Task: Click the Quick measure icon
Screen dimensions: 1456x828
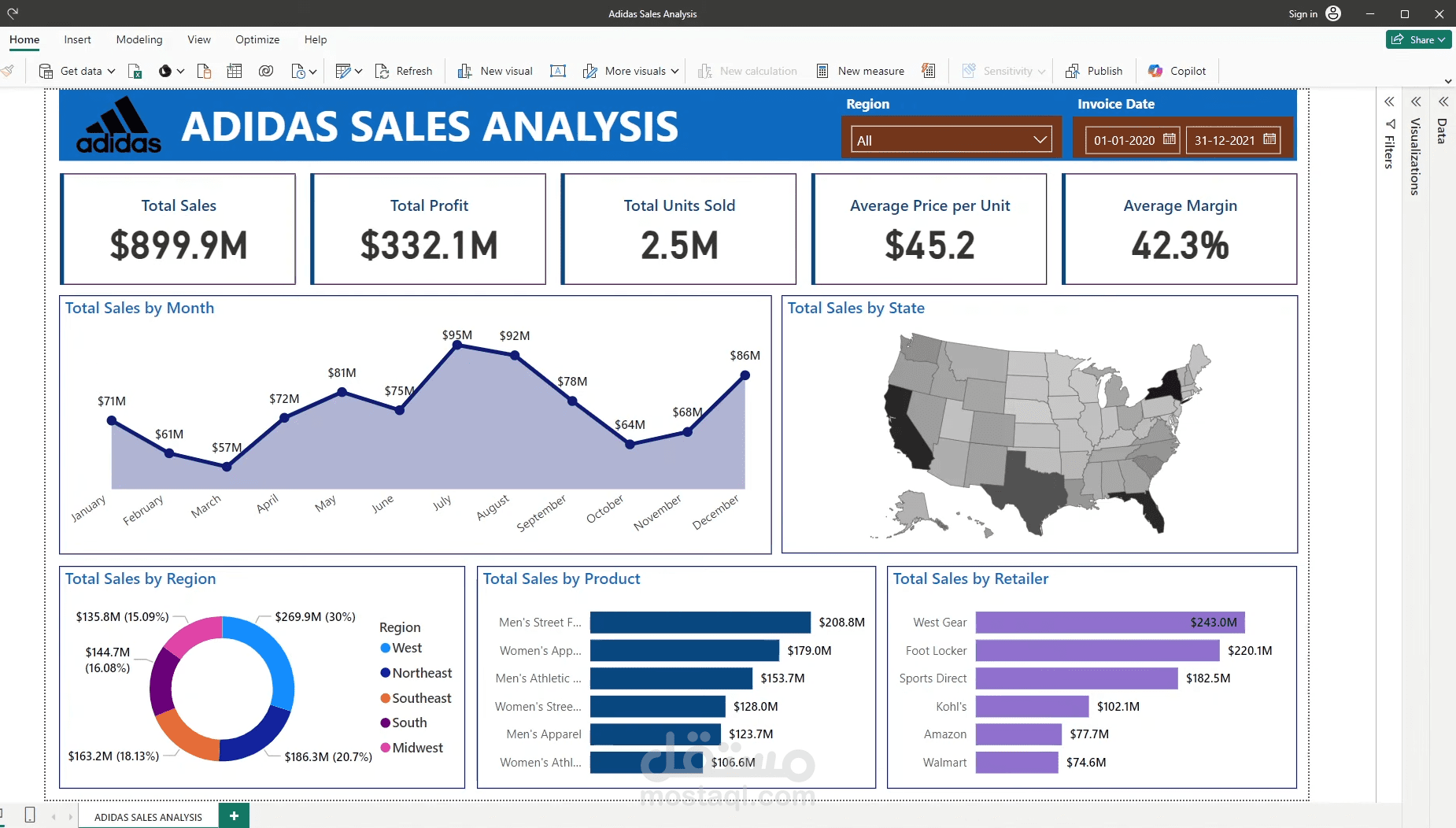Action: click(929, 71)
